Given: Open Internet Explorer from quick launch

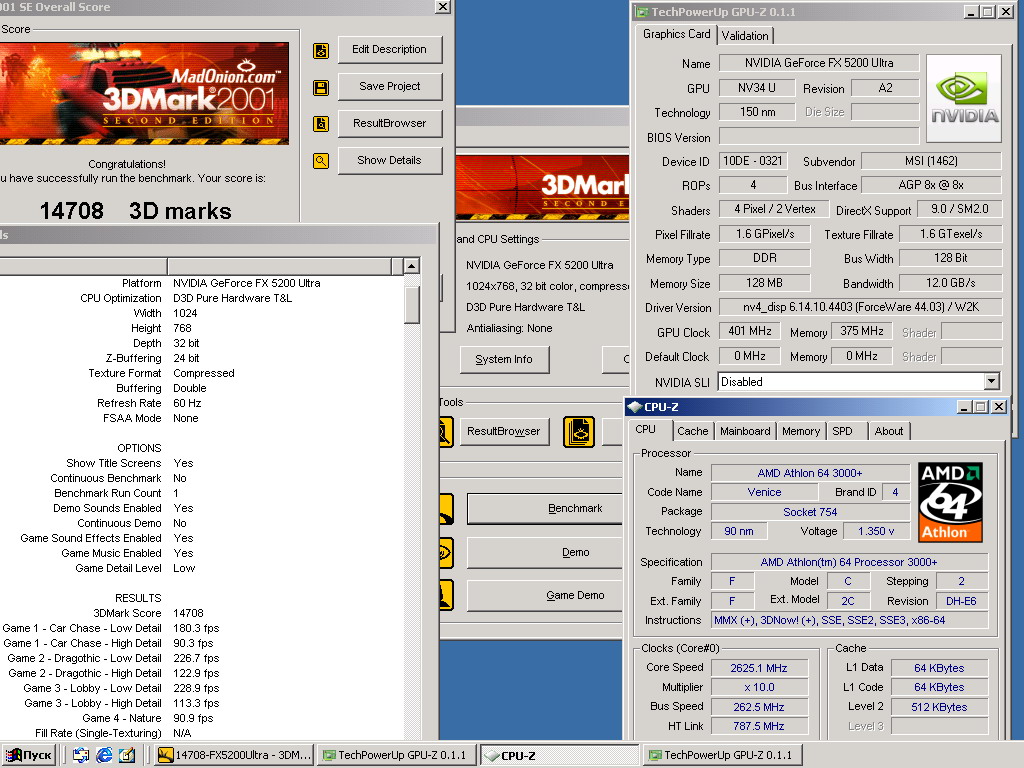Looking at the screenshot, I should click(x=104, y=755).
